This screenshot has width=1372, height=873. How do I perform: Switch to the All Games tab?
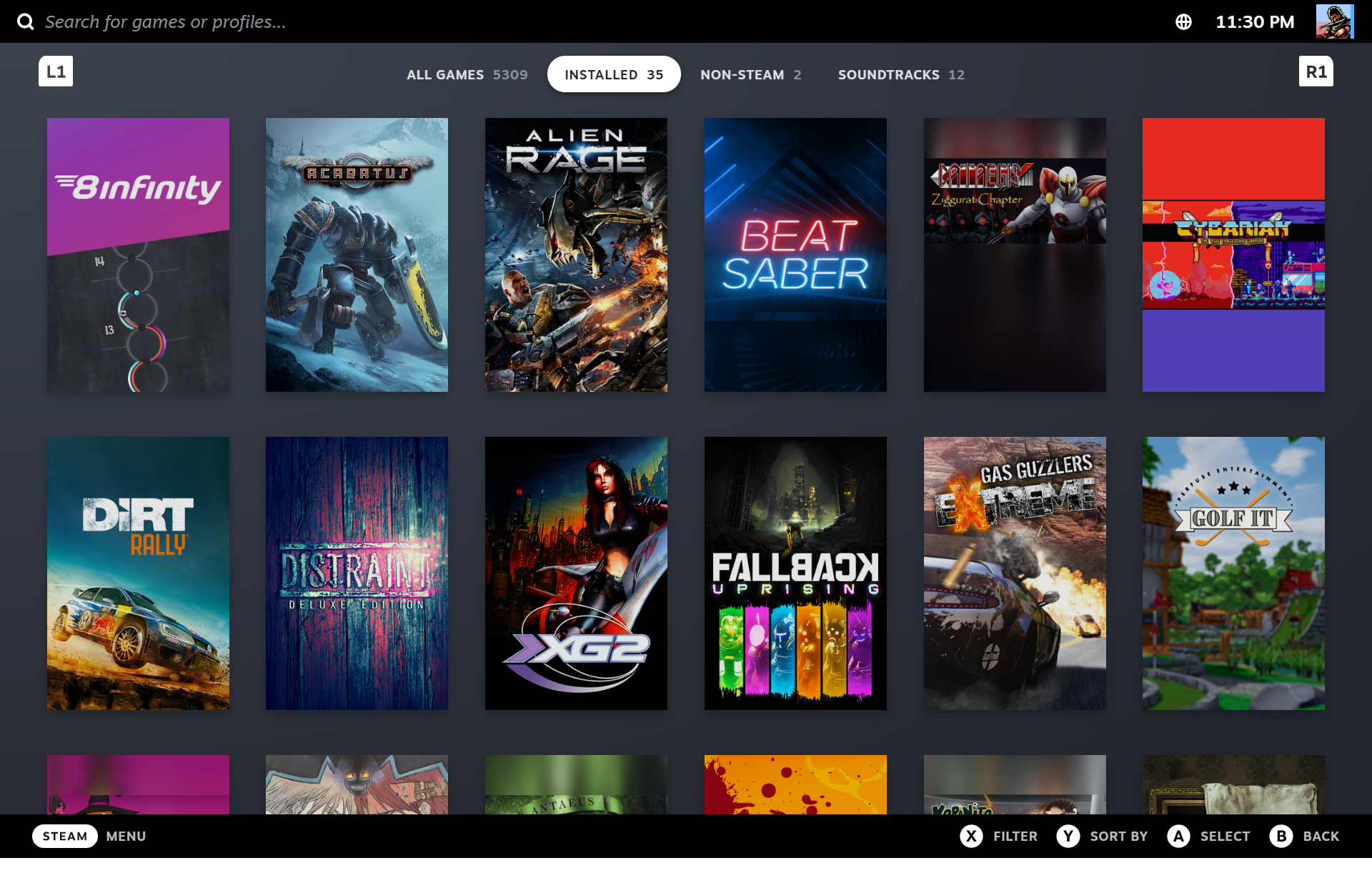(467, 74)
